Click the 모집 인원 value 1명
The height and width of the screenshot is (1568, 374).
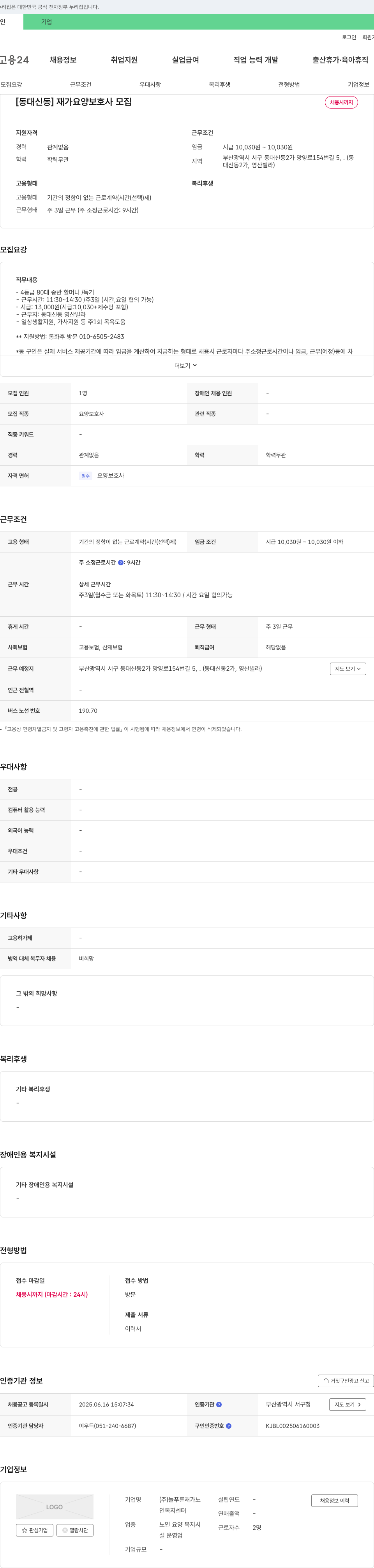[x=83, y=393]
